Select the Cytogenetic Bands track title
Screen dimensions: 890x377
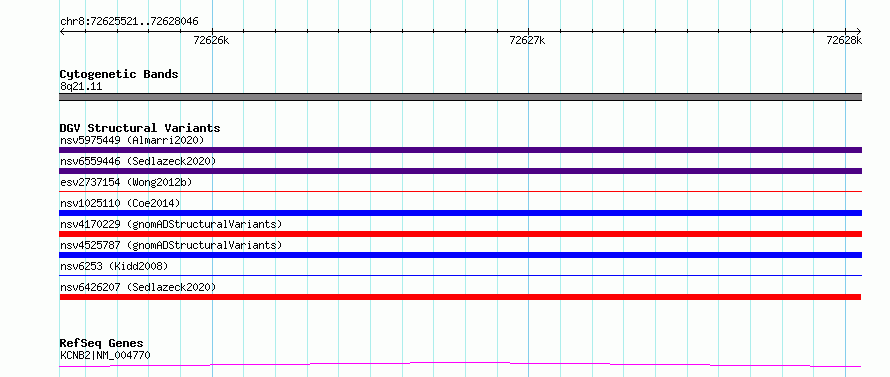(x=119, y=74)
